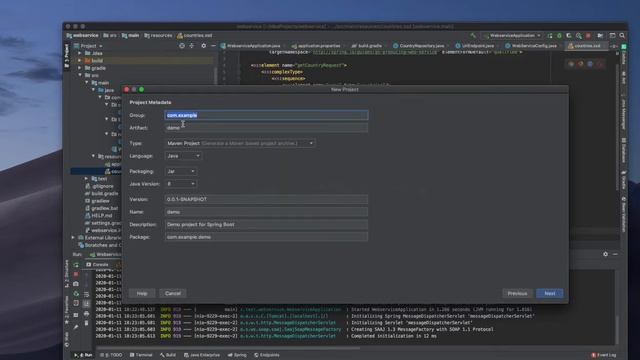
Task: Select HELP.md file in project tree
Action: [99, 216]
